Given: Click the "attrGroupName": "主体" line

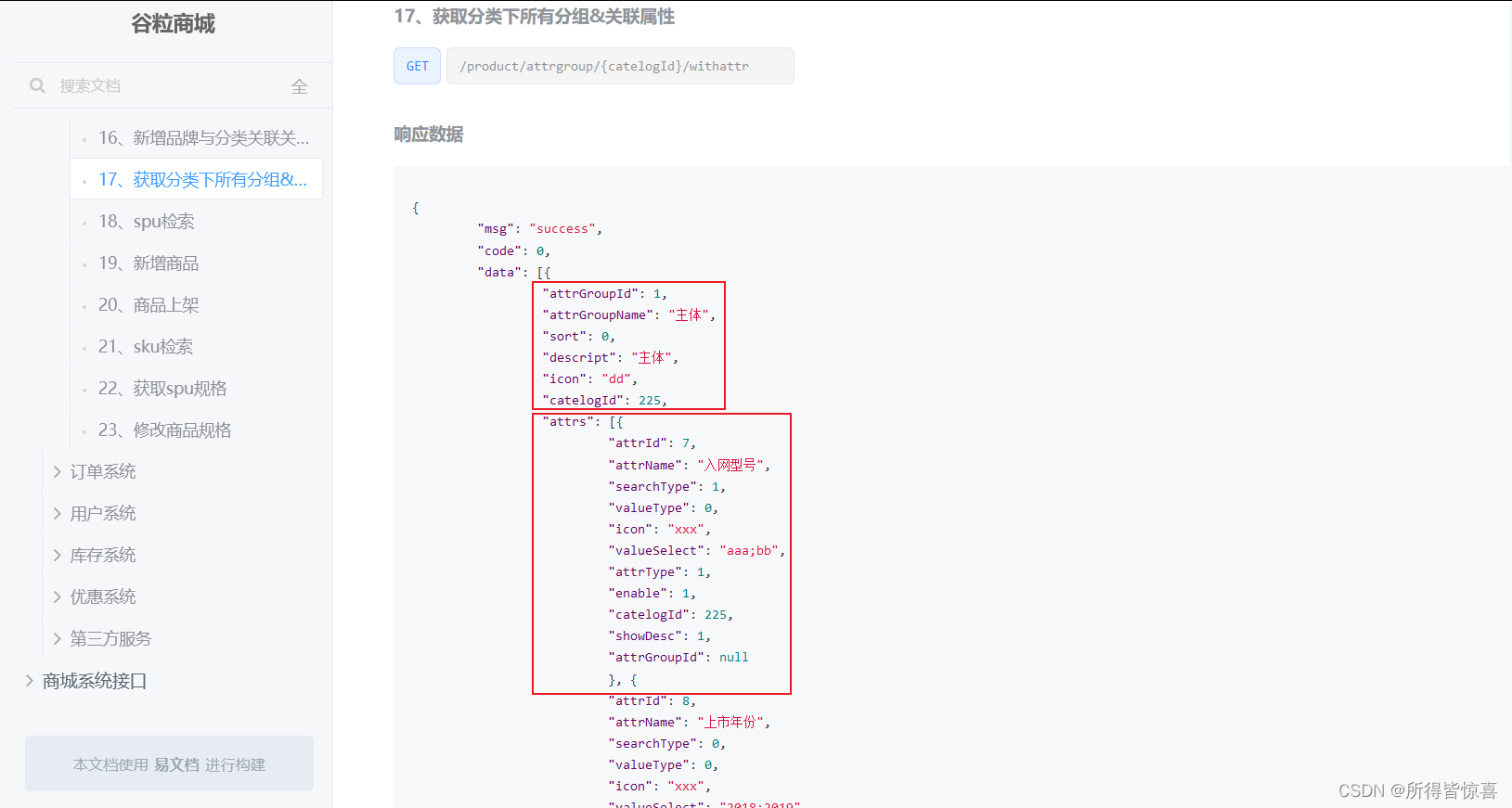Looking at the screenshot, I should click(629, 315).
